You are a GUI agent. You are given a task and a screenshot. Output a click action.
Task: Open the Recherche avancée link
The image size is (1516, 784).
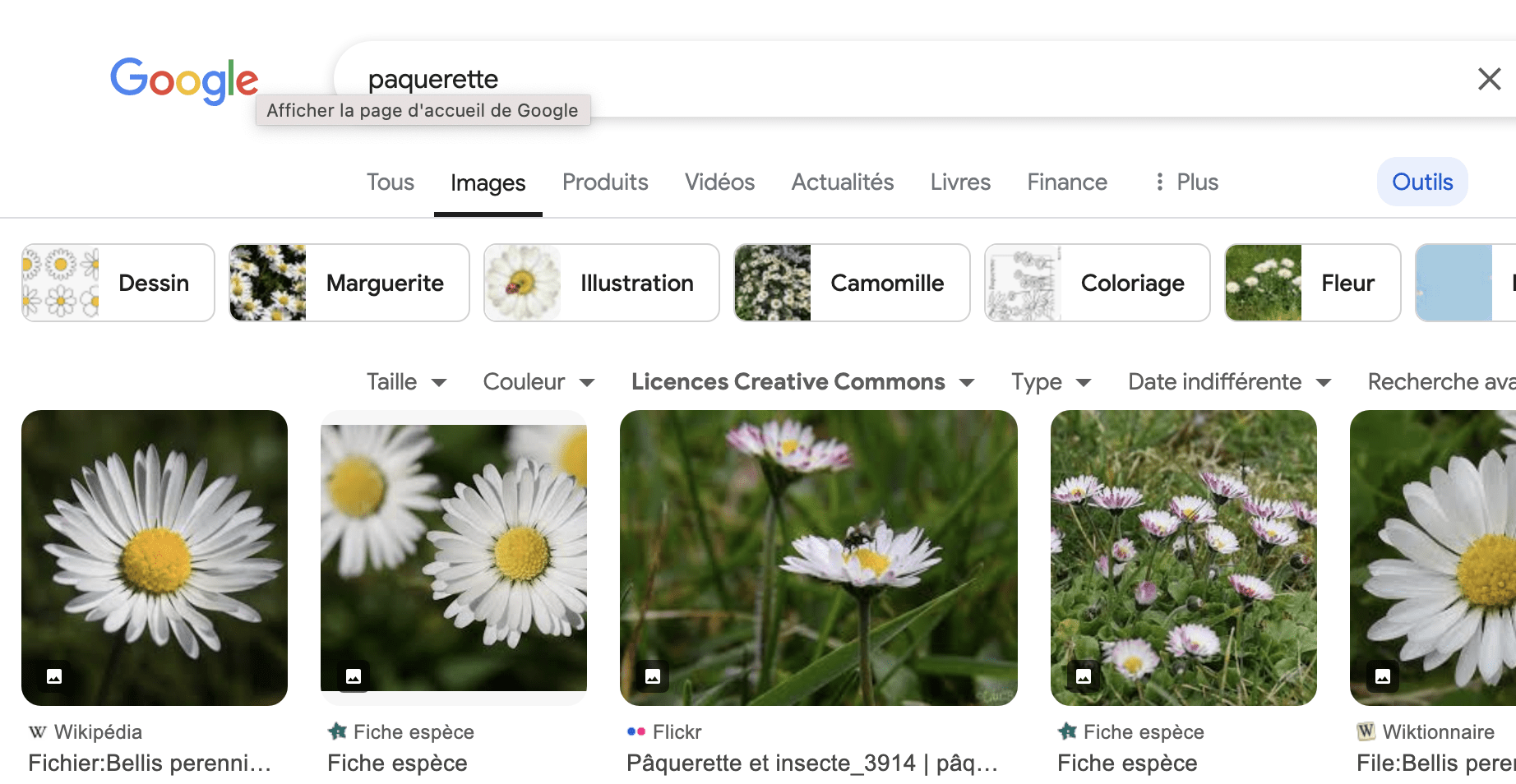1441,382
